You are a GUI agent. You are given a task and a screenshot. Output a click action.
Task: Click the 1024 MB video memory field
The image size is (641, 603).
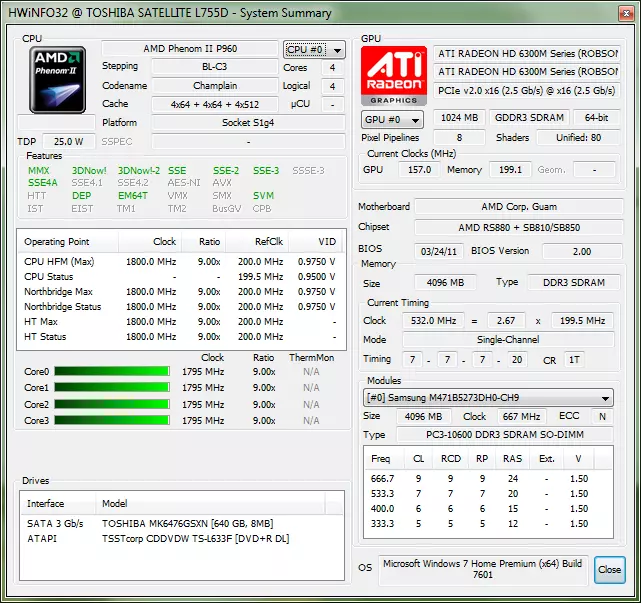pyautogui.click(x=459, y=118)
